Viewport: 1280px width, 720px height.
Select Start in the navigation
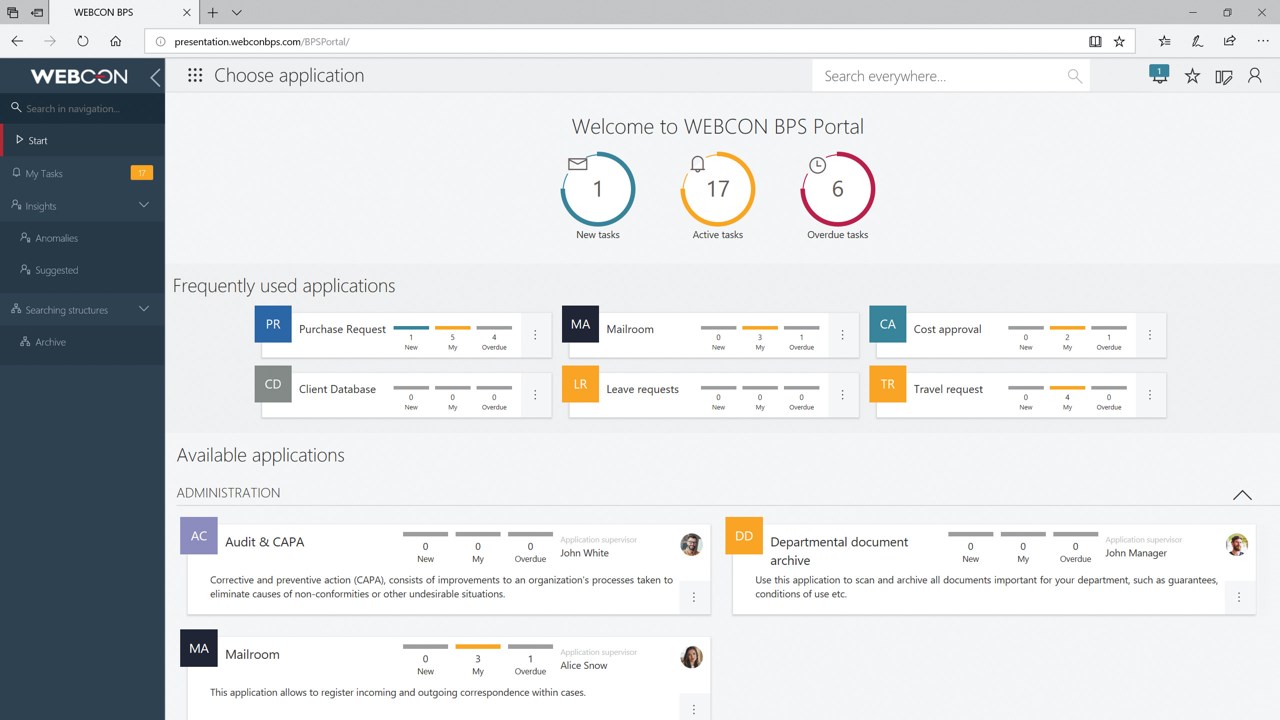pyautogui.click(x=83, y=140)
